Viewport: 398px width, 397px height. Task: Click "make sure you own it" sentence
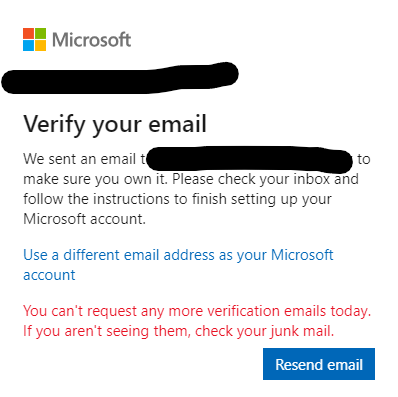[96, 179]
